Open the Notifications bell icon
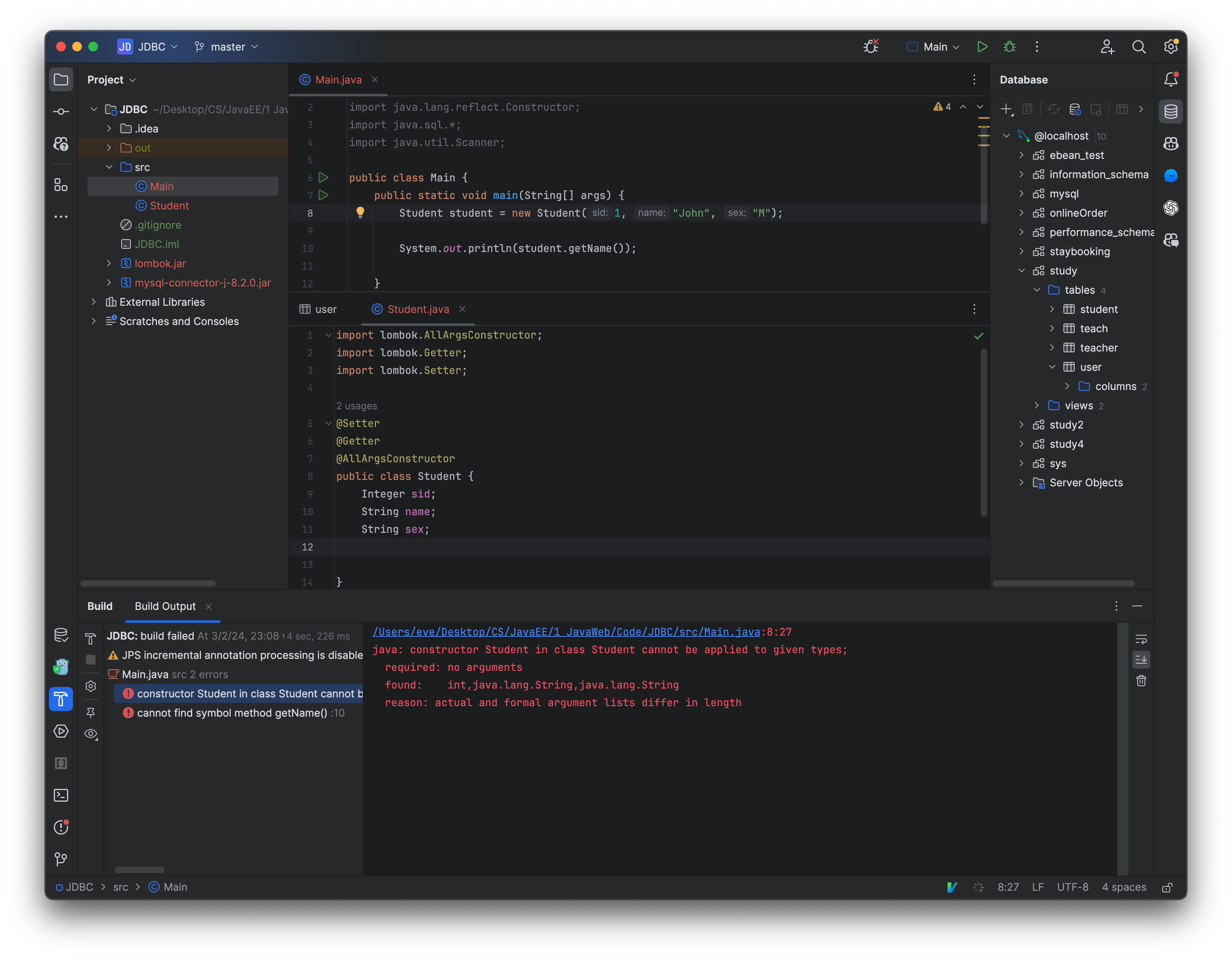 [1171, 79]
